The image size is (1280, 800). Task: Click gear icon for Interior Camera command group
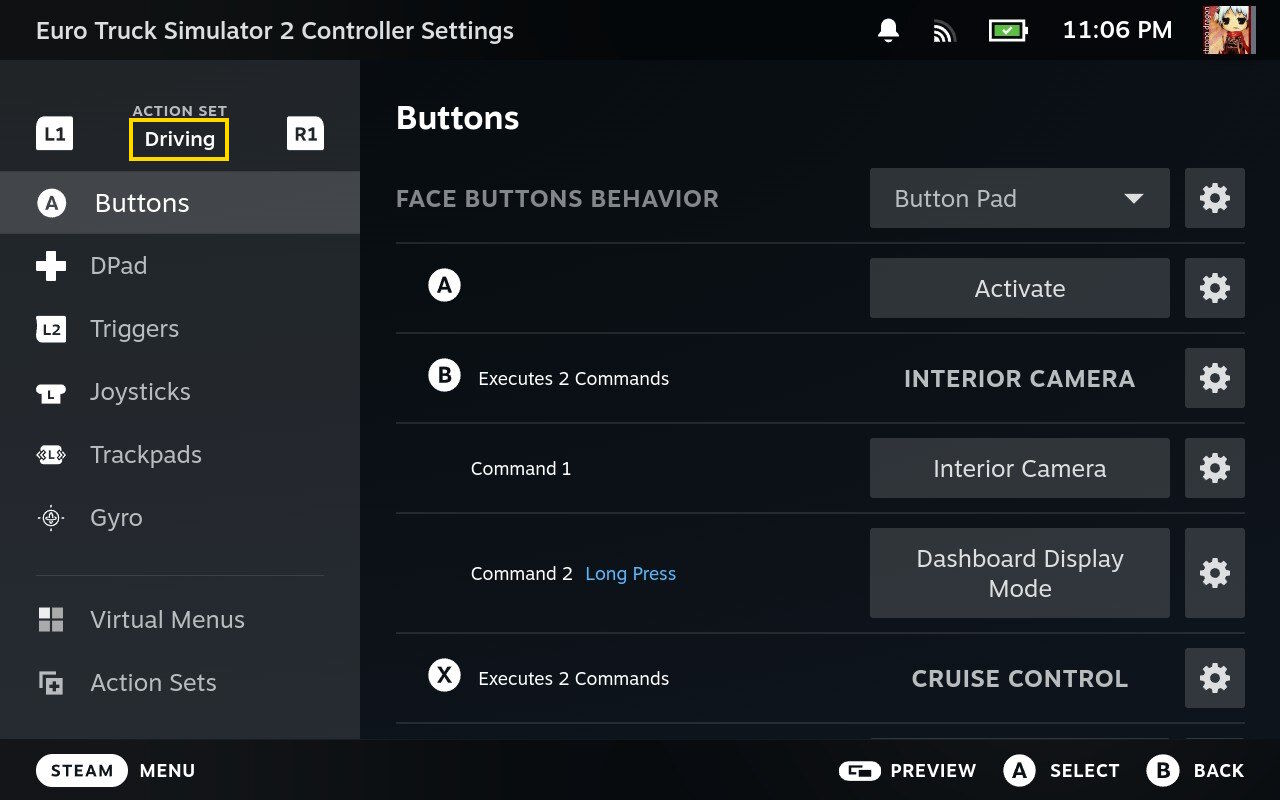click(x=1215, y=378)
